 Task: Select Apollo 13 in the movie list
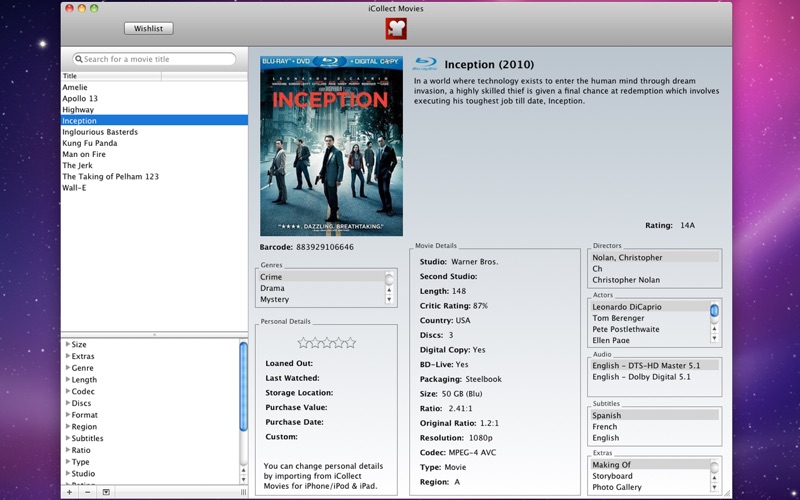154,98
